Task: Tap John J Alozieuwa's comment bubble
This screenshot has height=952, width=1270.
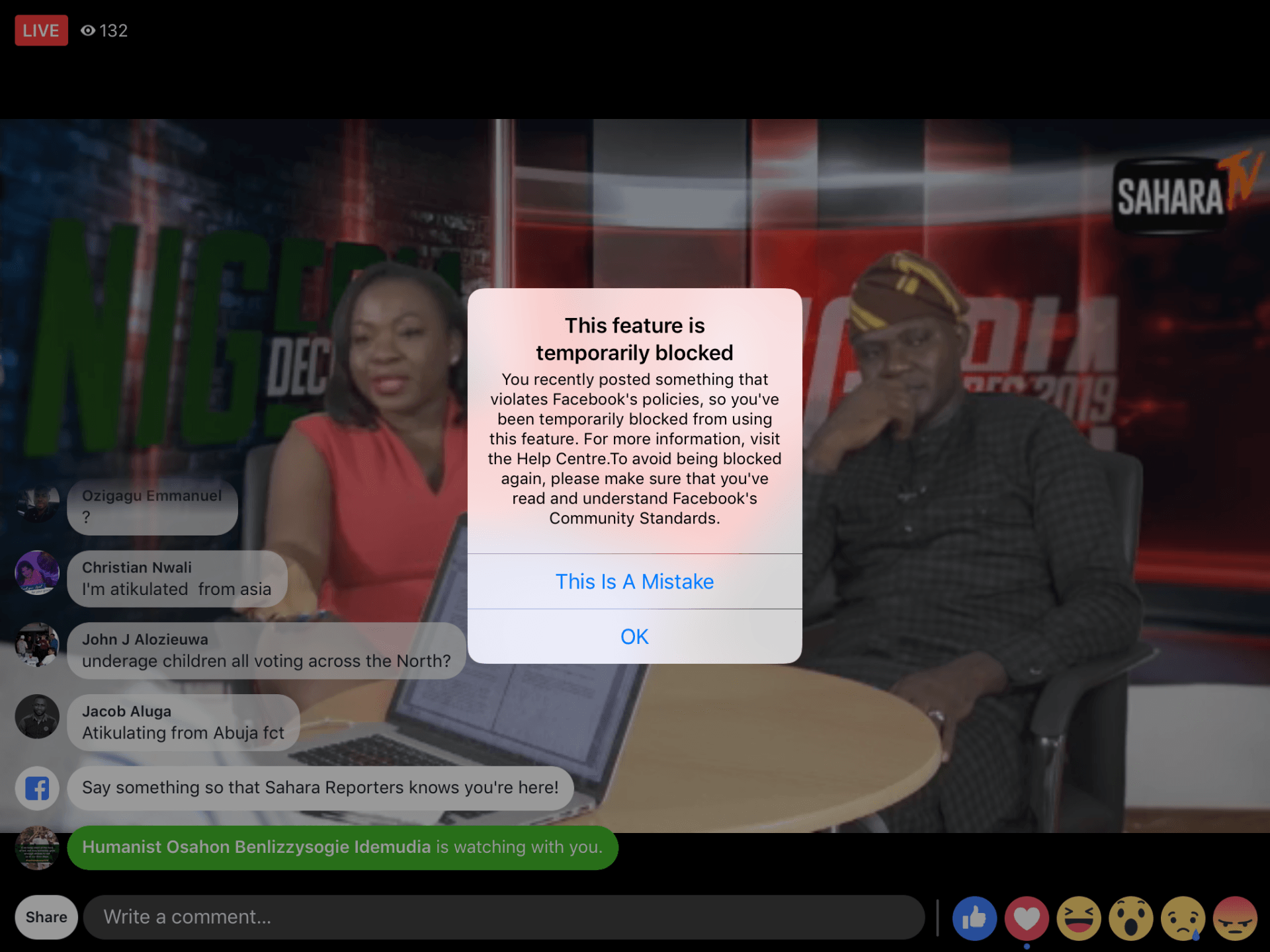Action: (266, 651)
